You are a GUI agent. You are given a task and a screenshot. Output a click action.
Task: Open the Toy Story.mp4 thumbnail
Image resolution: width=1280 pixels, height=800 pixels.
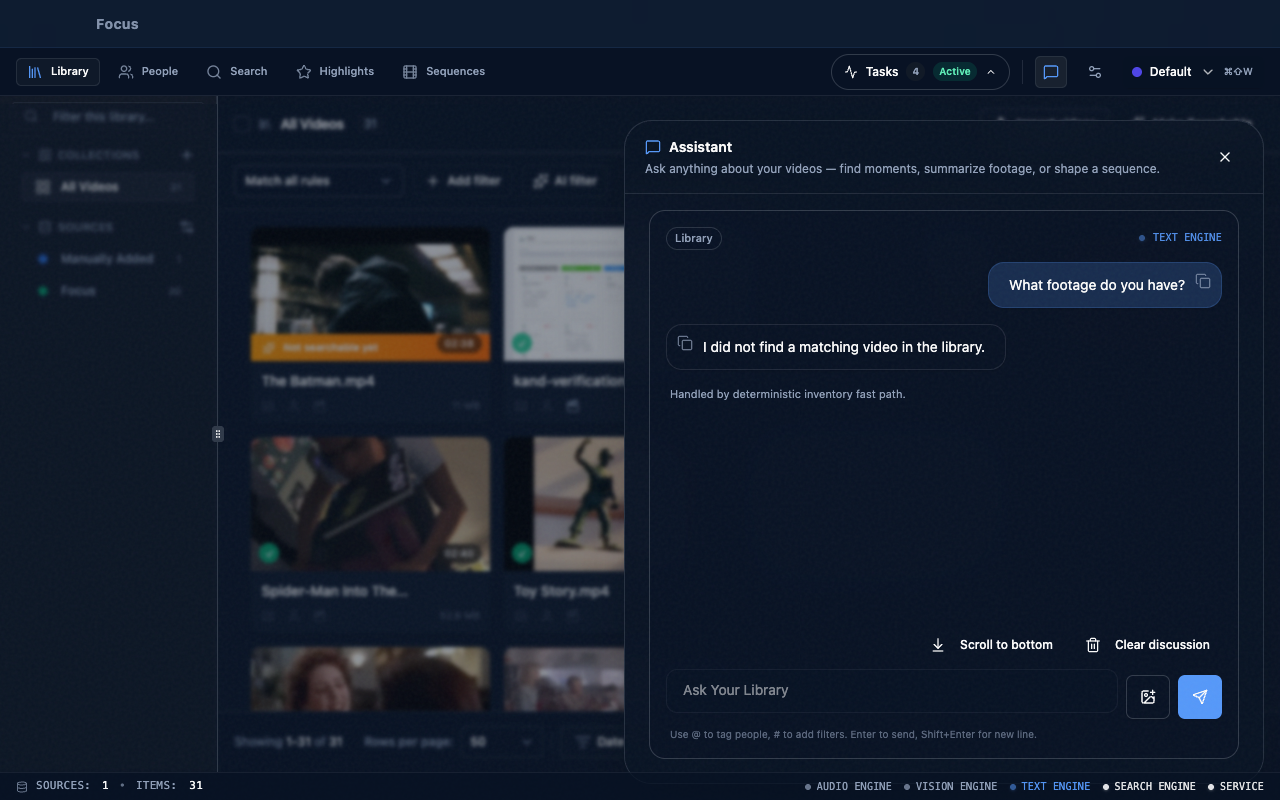tap(564, 504)
